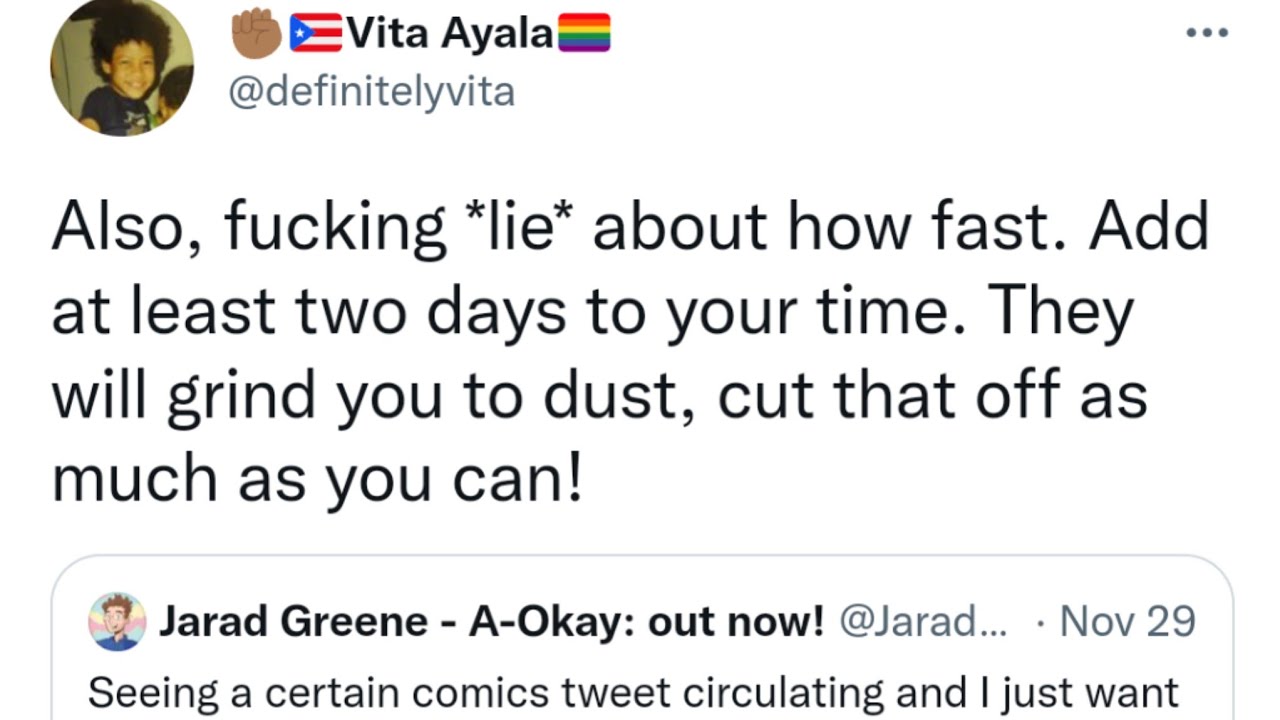The image size is (1280, 720).
Task: Open the three-dot more options menu
Action: point(1206,32)
